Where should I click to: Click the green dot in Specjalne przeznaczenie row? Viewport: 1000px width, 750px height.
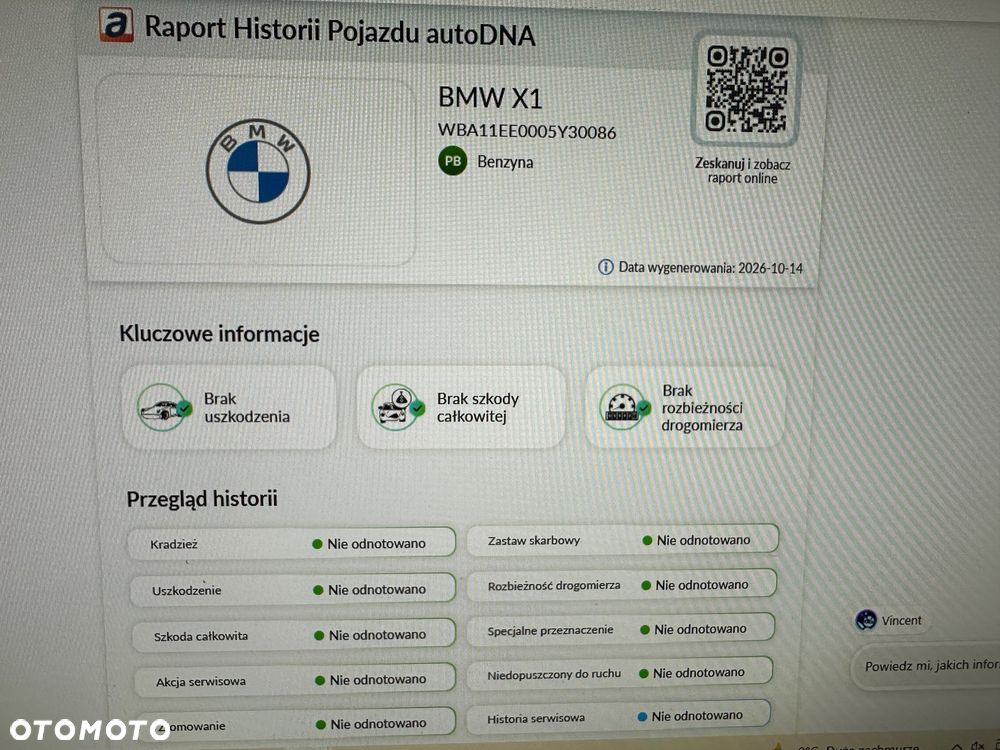[645, 629]
